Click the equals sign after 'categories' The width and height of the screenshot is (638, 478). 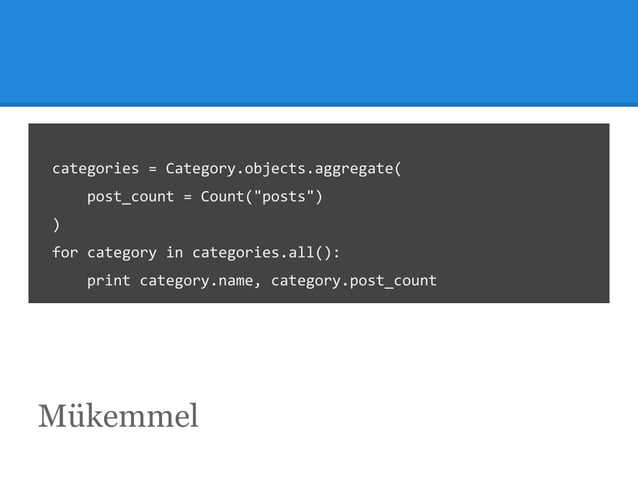153,169
